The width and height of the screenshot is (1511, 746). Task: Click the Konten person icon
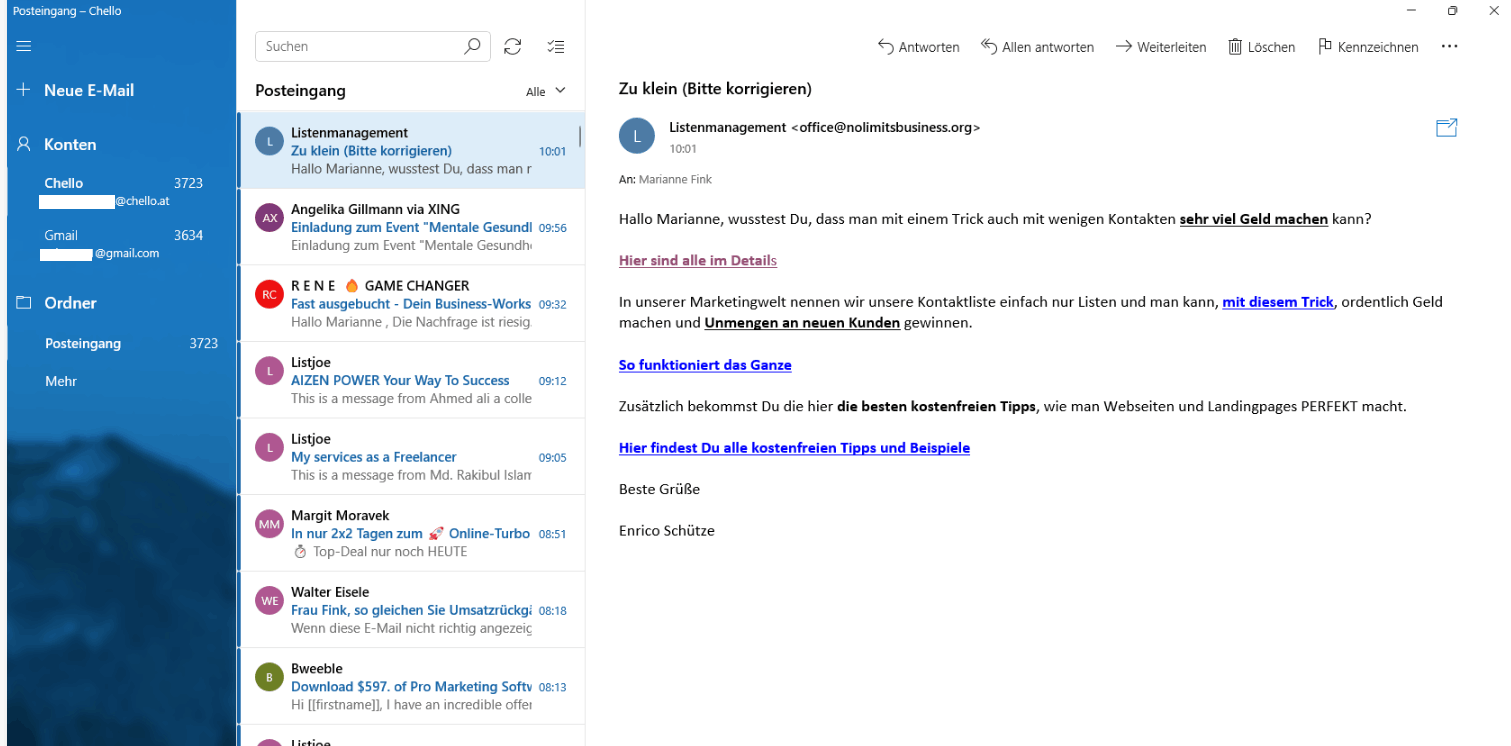point(24,144)
